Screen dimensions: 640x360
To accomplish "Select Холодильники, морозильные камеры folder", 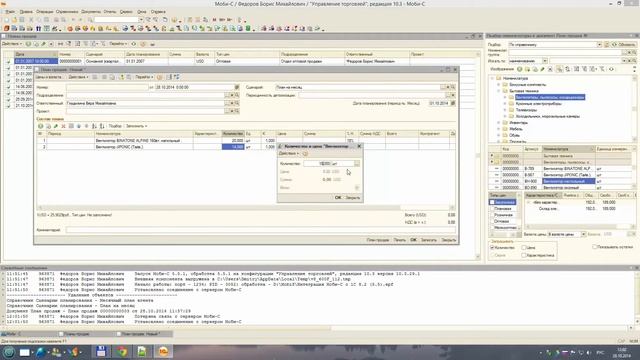I will 547,116.
